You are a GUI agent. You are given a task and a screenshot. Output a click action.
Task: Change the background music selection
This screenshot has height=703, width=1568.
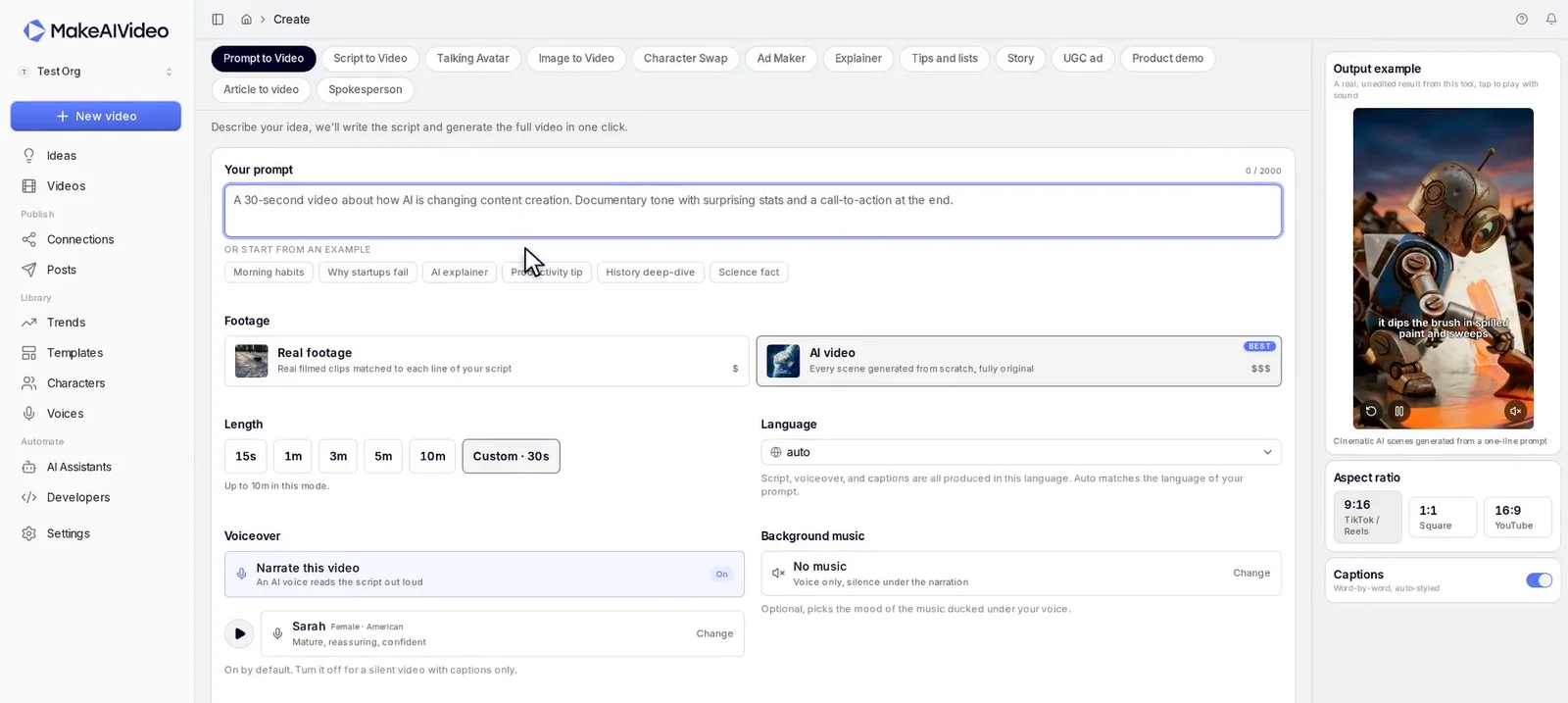[1250, 573]
